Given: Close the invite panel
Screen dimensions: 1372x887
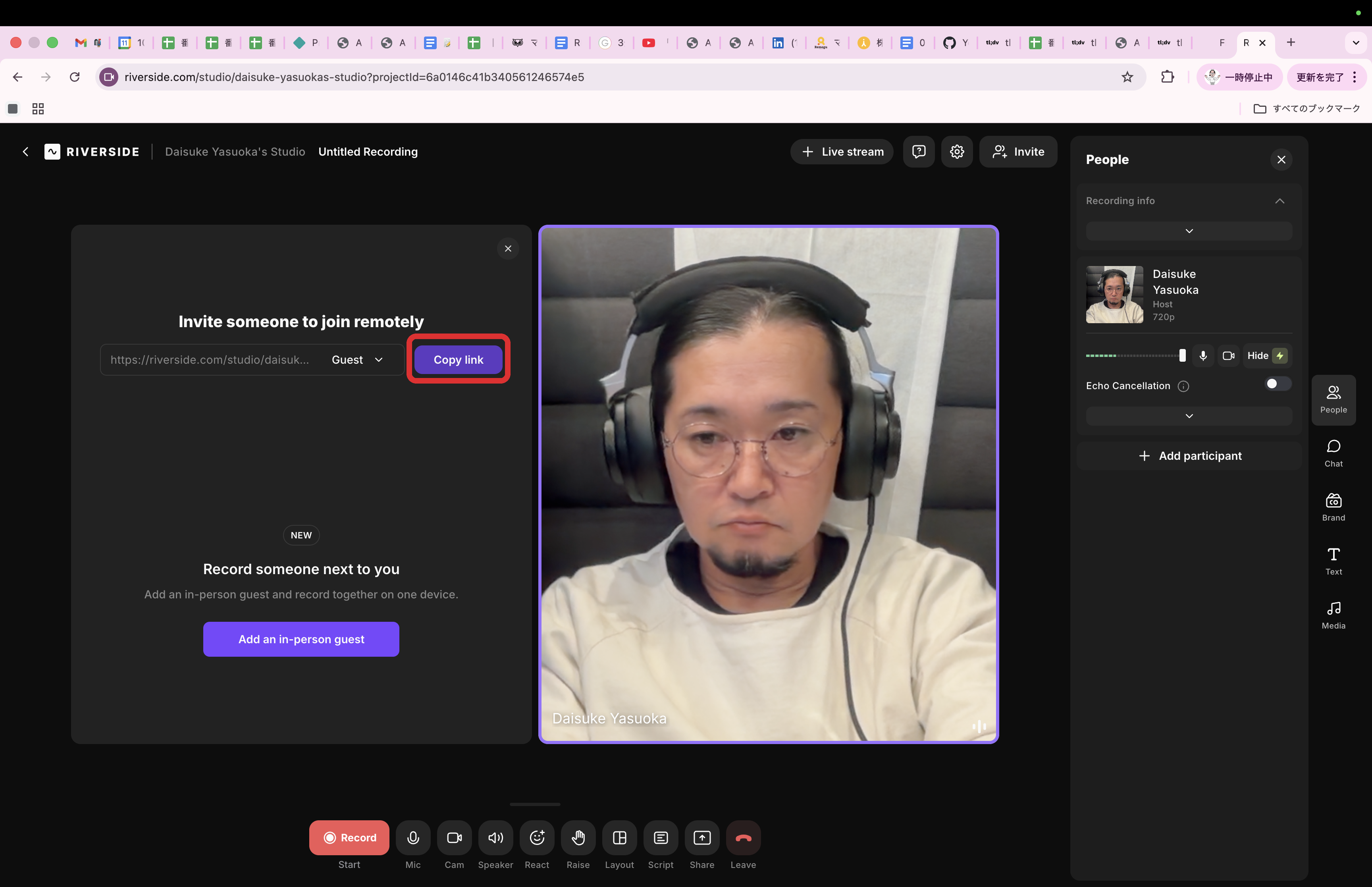Looking at the screenshot, I should (x=508, y=248).
